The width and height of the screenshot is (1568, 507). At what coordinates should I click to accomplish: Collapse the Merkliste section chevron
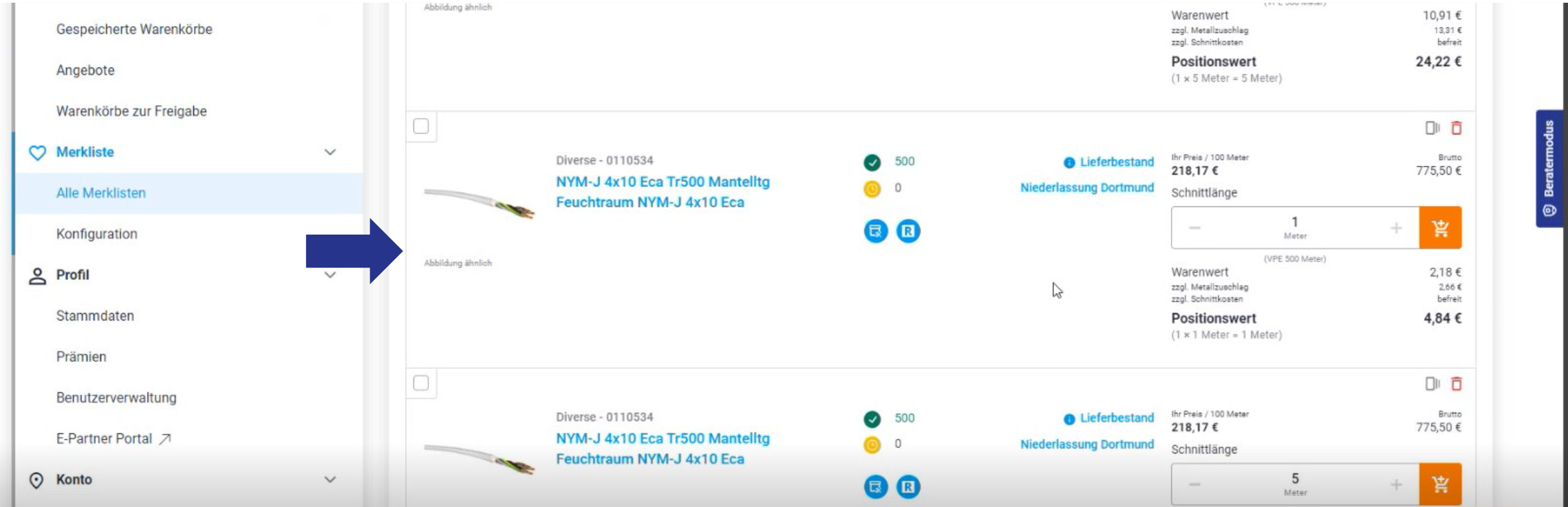pyautogui.click(x=330, y=152)
